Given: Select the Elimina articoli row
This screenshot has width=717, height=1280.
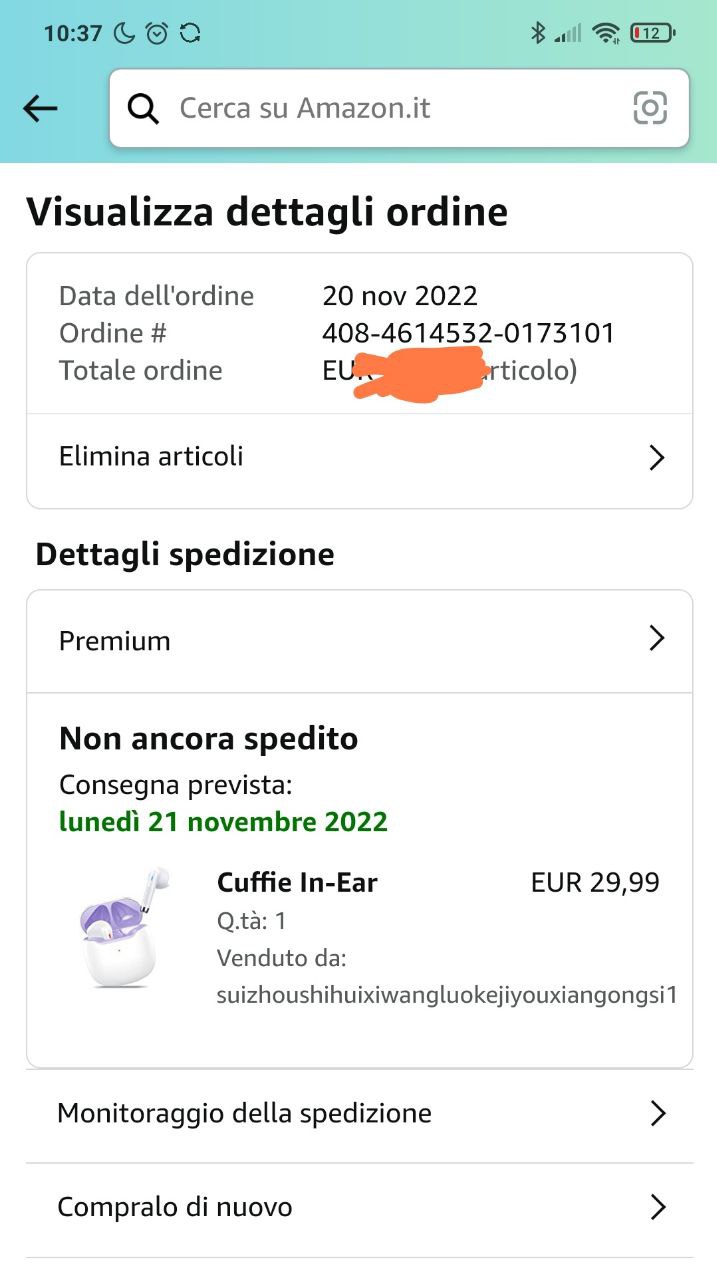Looking at the screenshot, I should pos(300,458).
